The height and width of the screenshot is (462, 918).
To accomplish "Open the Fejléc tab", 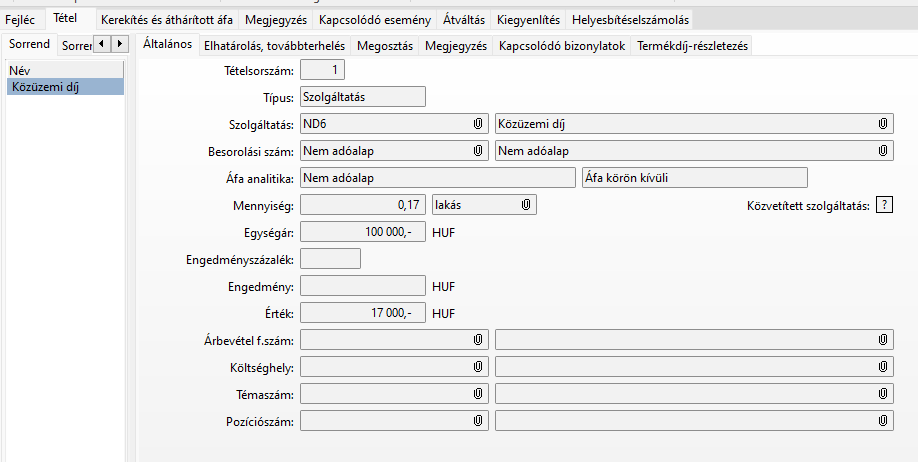I will (x=20, y=20).
